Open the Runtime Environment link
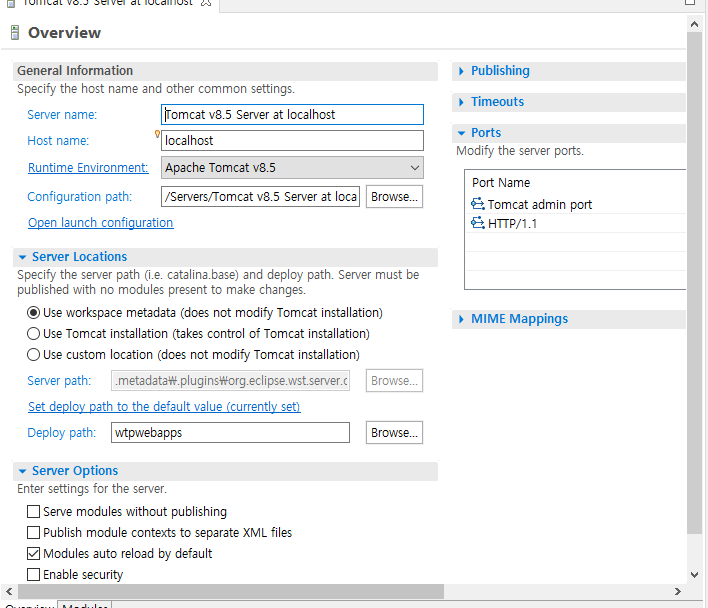Image resolution: width=708 pixels, height=608 pixels. click(88, 167)
